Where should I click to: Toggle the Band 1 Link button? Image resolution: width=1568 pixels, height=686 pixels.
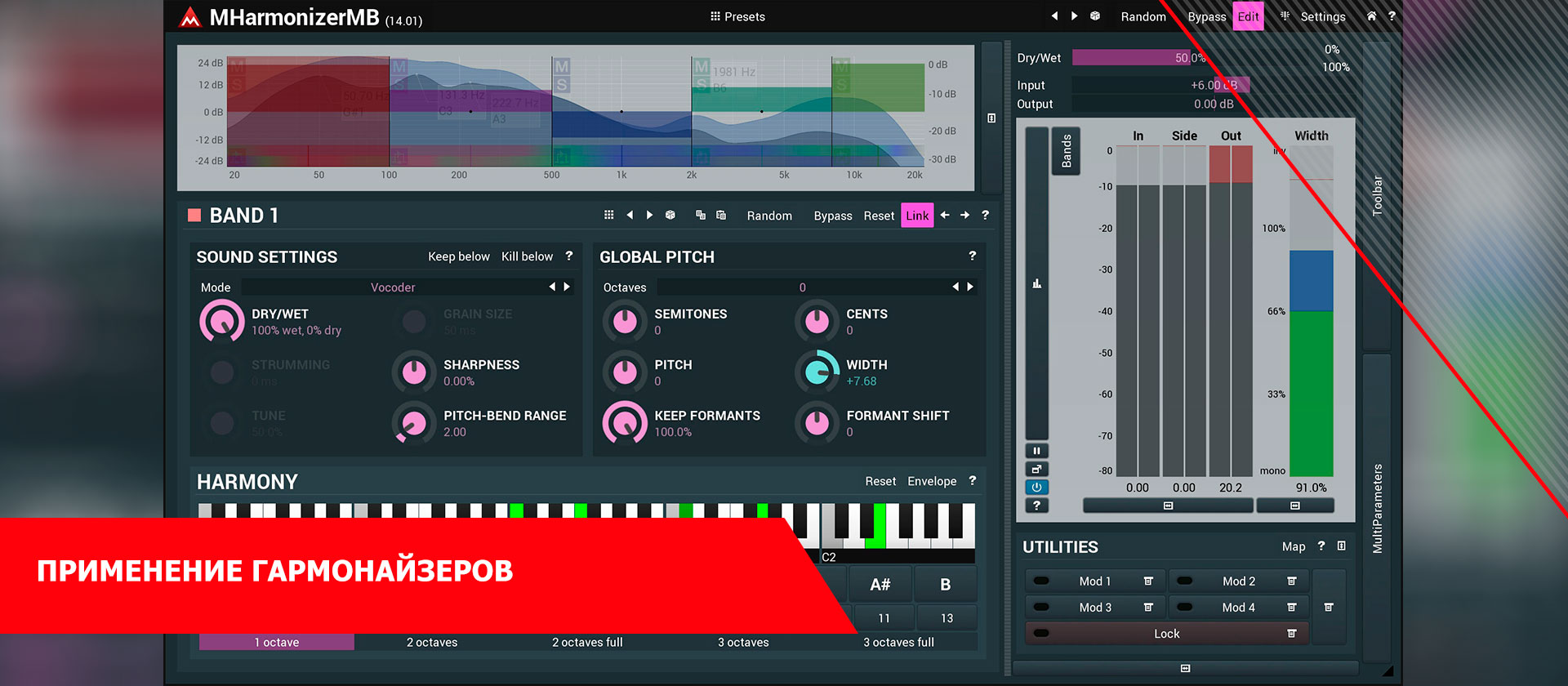[x=917, y=216]
